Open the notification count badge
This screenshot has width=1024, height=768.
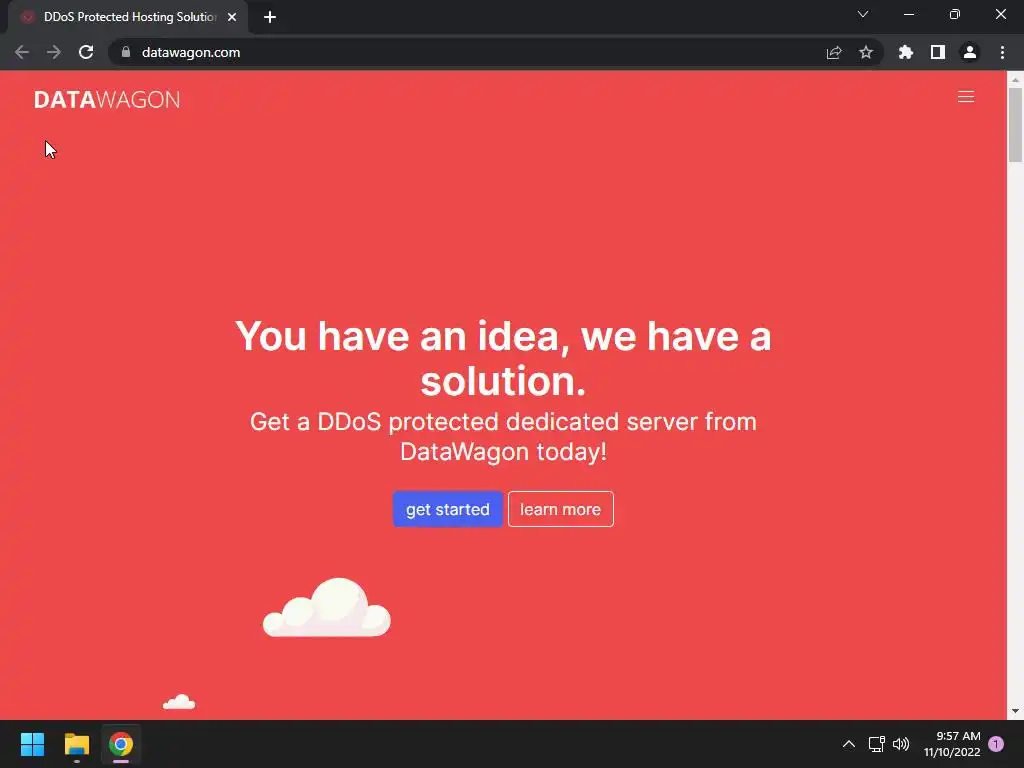[996, 744]
